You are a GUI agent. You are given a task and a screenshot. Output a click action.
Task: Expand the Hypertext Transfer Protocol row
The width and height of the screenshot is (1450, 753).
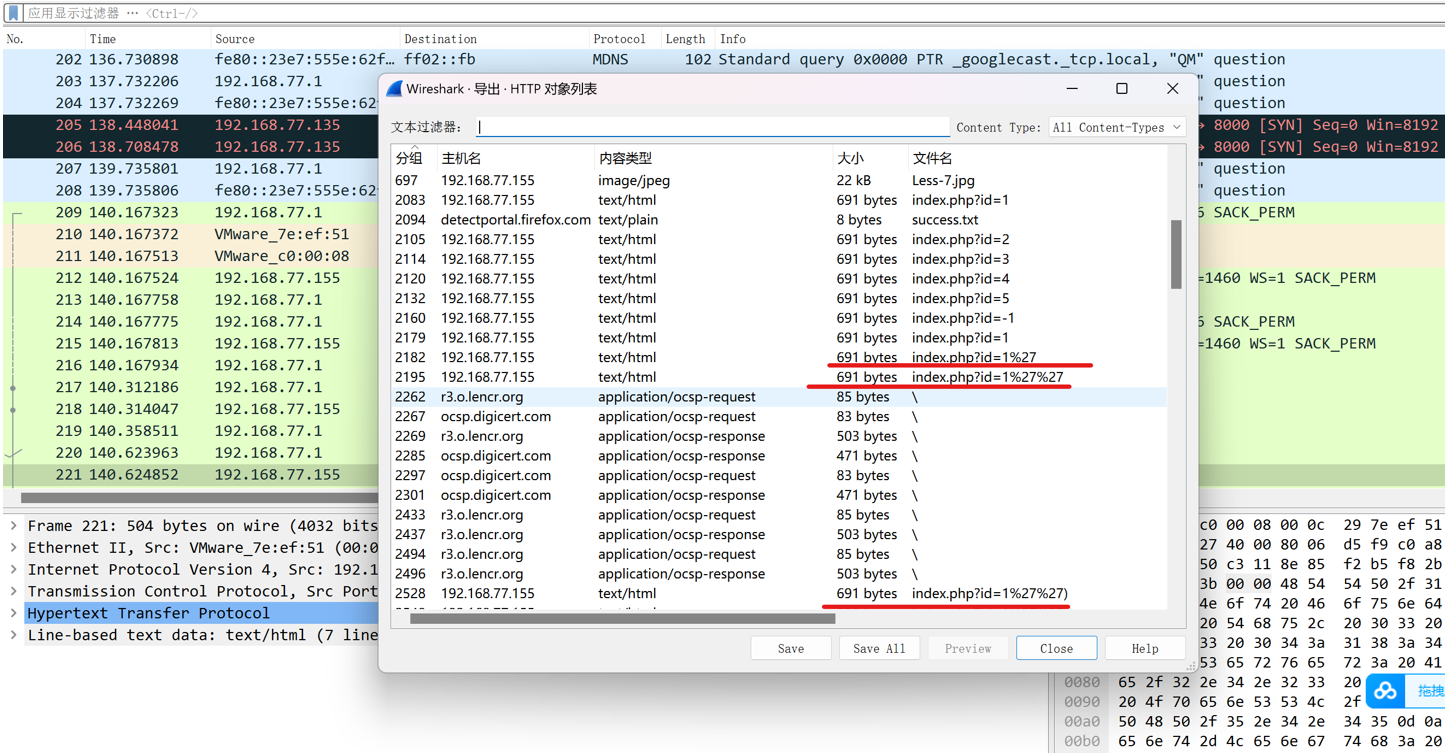click(x=14, y=613)
